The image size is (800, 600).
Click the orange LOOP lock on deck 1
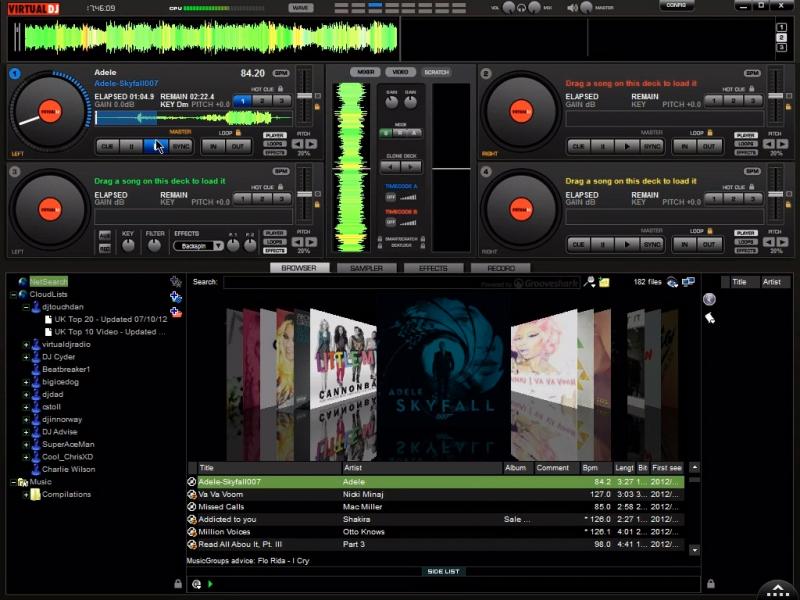(x=238, y=133)
